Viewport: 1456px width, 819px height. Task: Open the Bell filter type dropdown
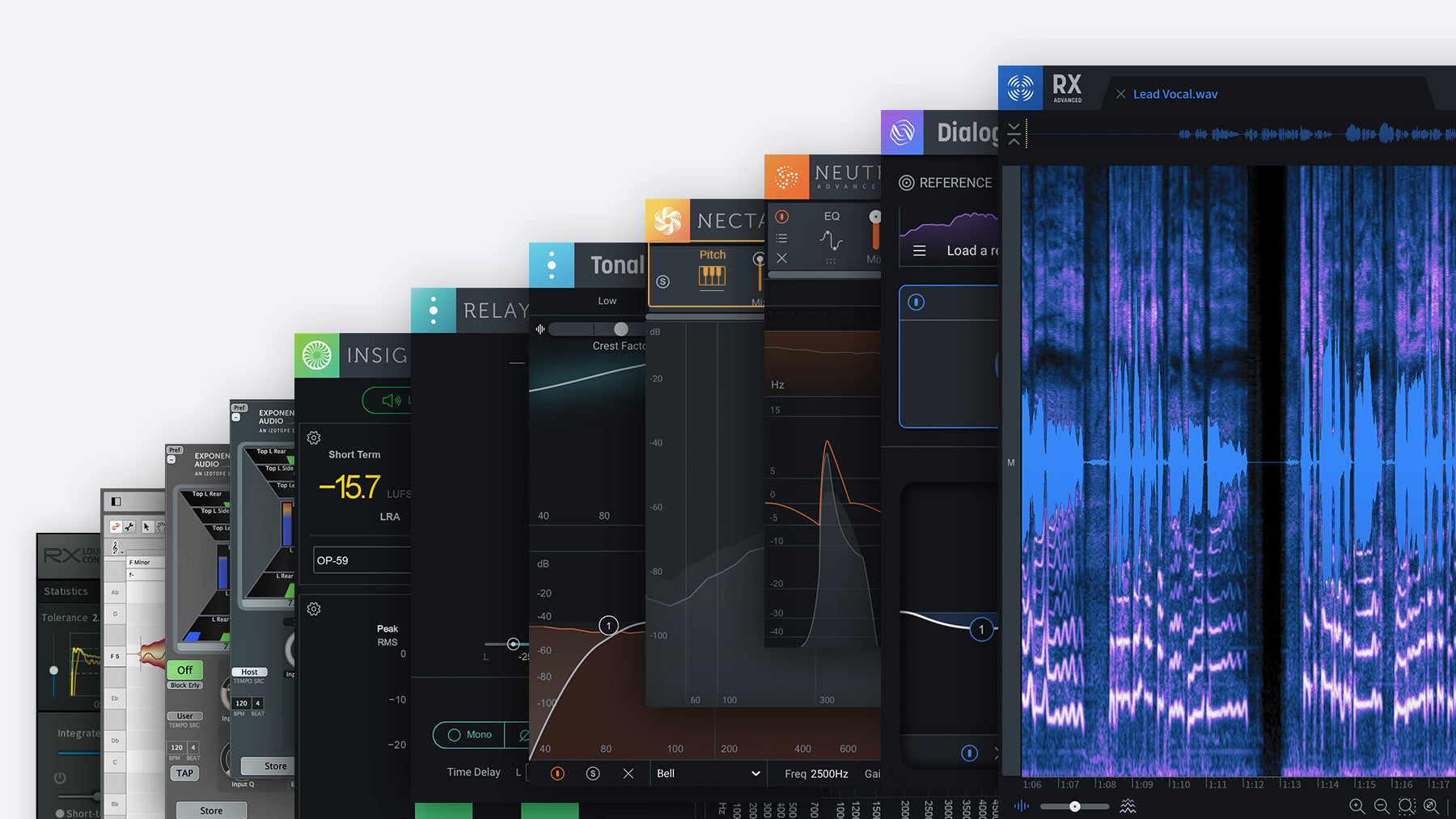[708, 774]
